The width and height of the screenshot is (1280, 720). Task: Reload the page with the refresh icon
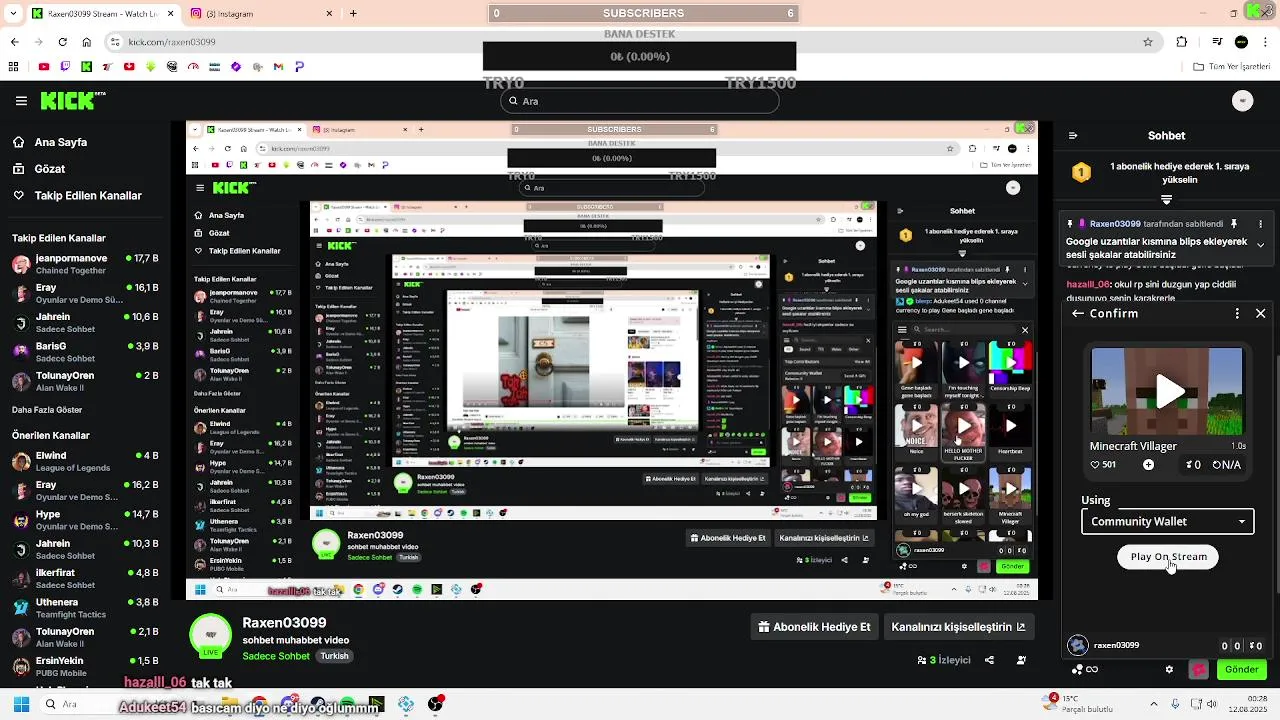click(62, 42)
